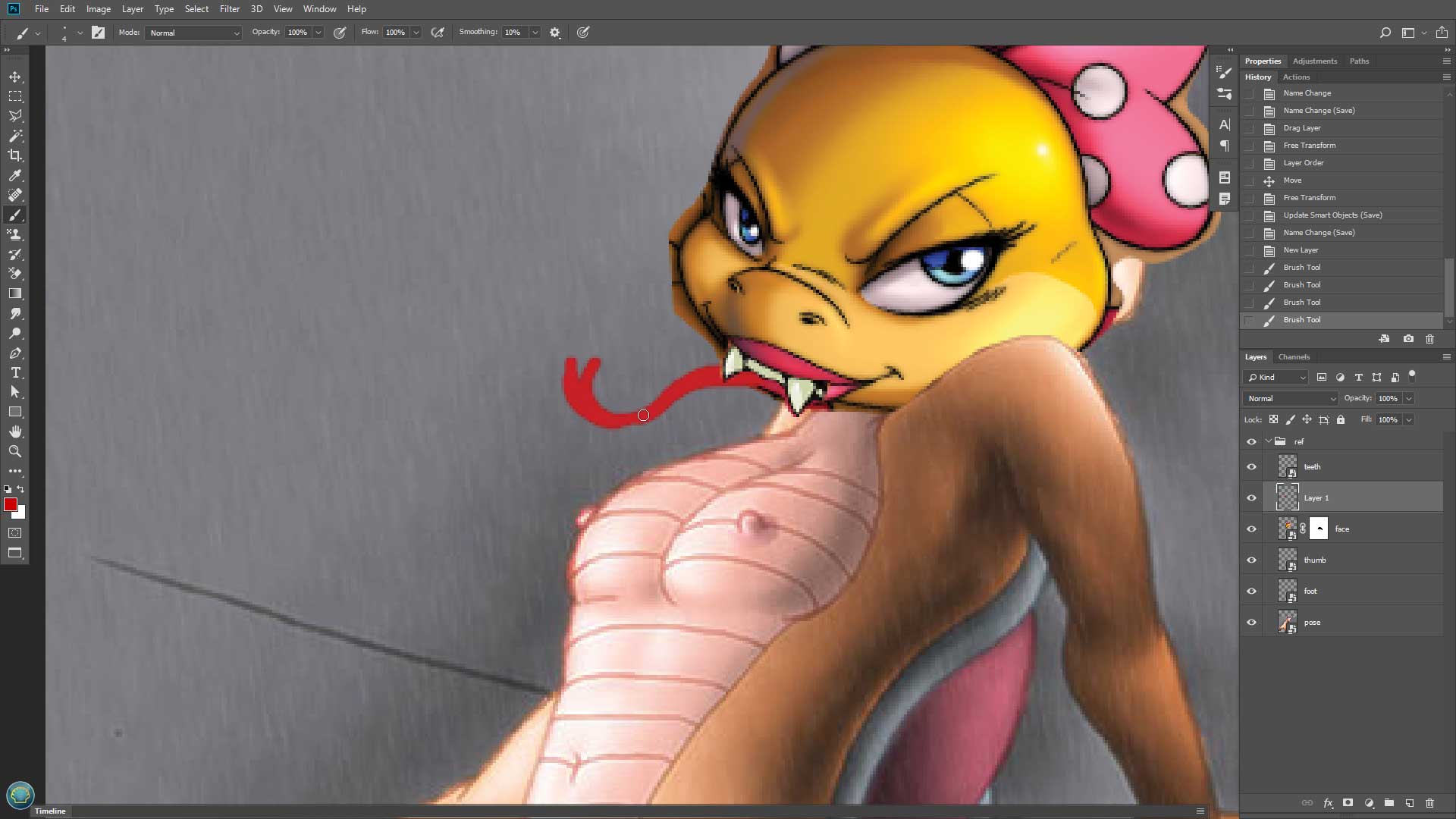Select the Move tool
The width and height of the screenshot is (1456, 819).
coord(15,77)
